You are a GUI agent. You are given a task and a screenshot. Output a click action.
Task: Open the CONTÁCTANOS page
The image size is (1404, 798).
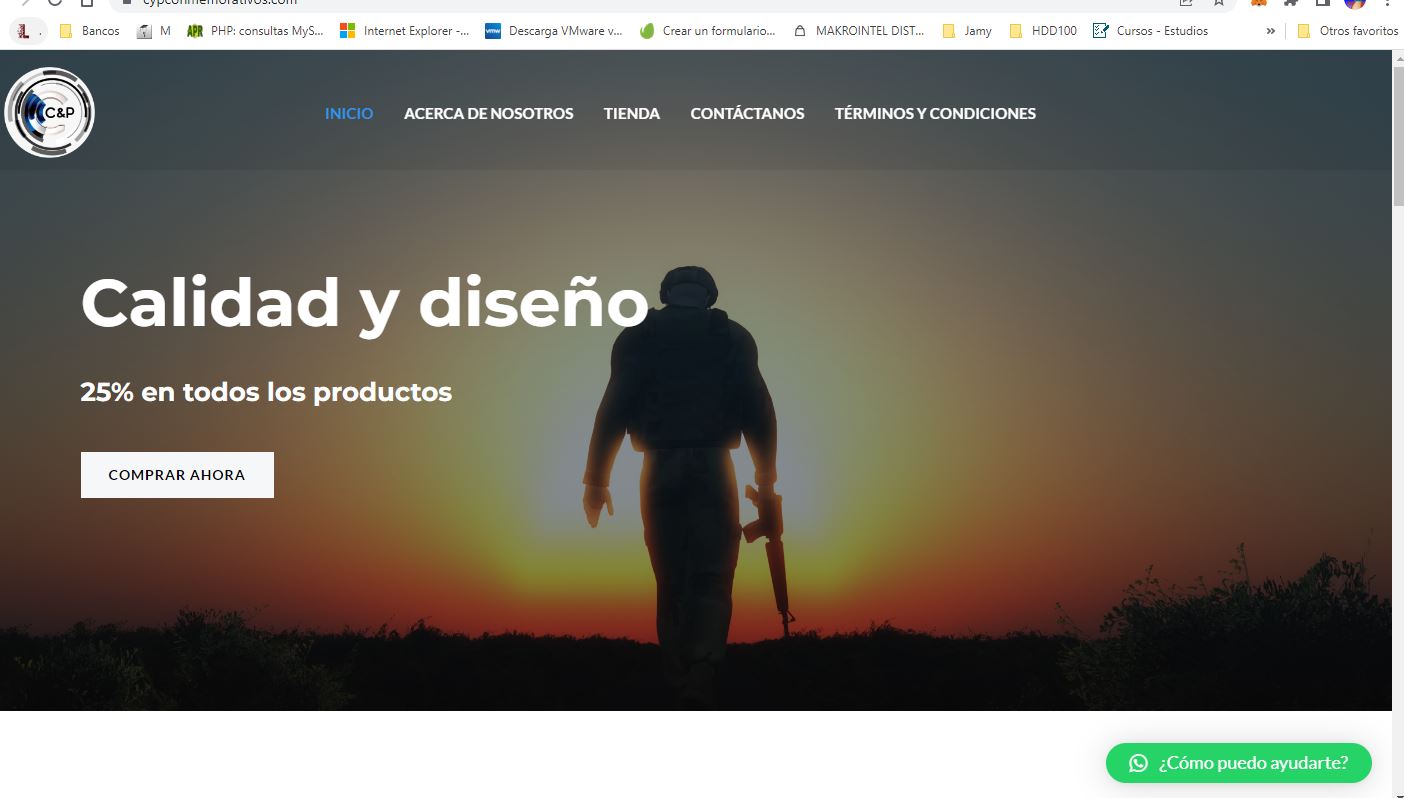[x=747, y=114]
